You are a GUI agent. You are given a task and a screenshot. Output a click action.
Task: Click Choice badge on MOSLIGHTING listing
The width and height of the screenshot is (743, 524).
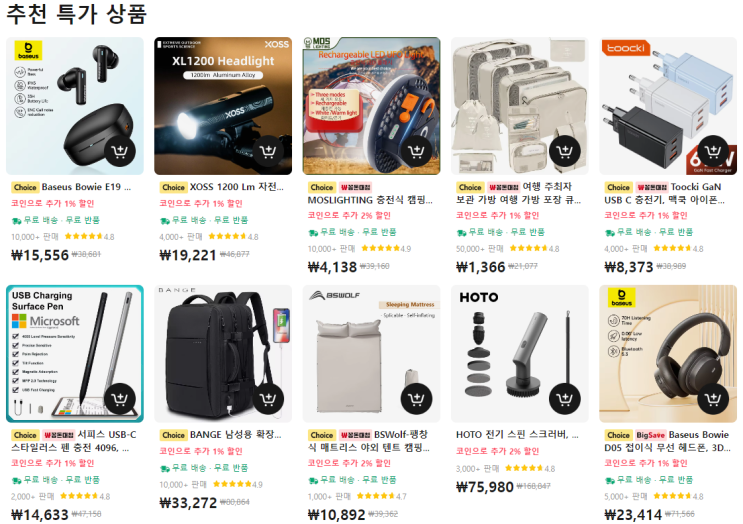coord(321,188)
